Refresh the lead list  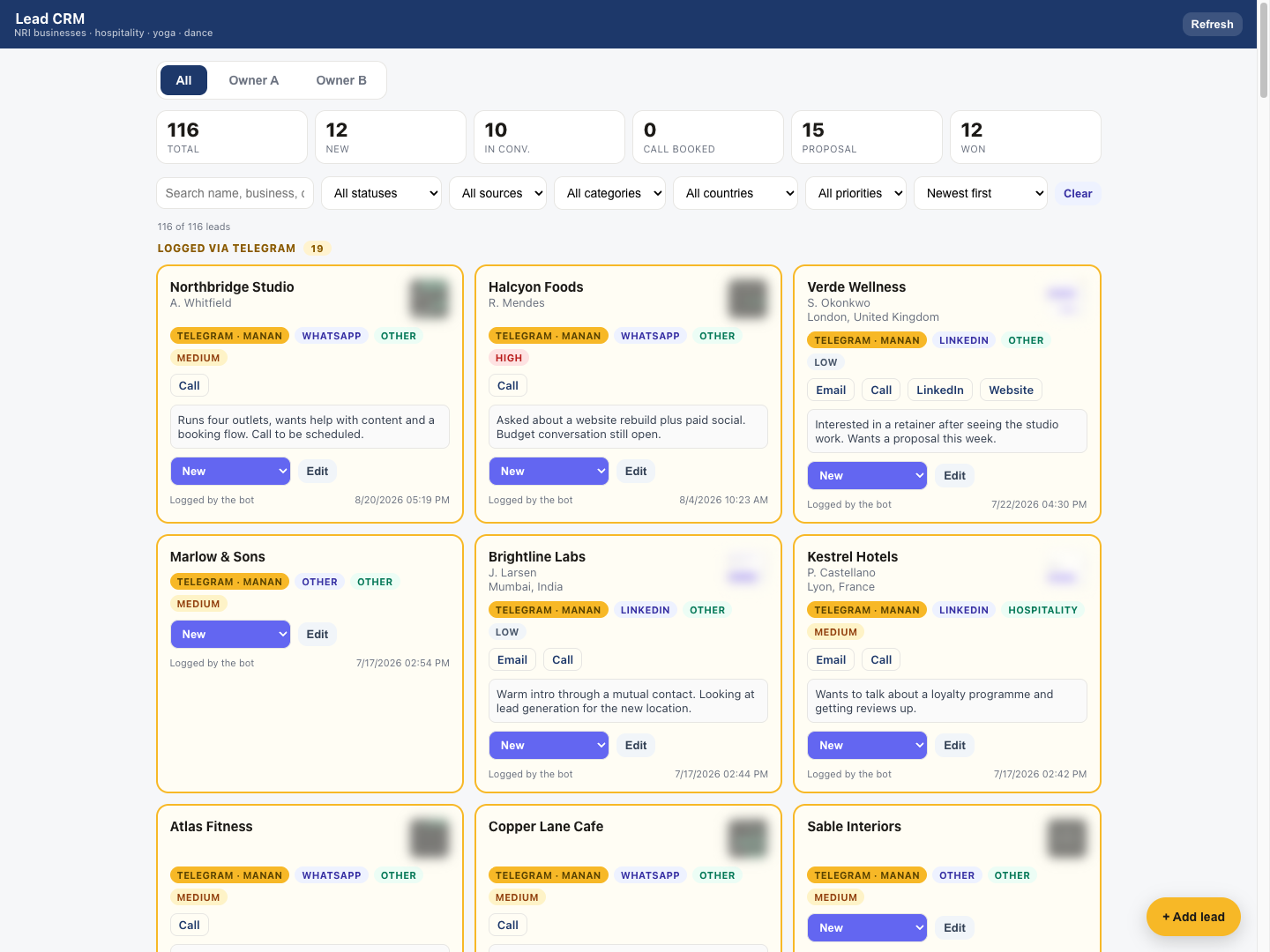coord(1212,24)
